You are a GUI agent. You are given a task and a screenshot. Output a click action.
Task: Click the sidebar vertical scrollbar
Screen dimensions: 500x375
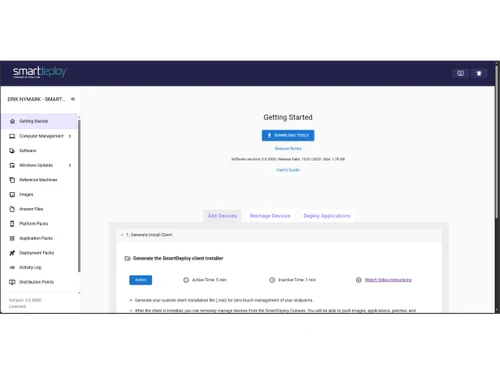pyautogui.click(x=79, y=196)
